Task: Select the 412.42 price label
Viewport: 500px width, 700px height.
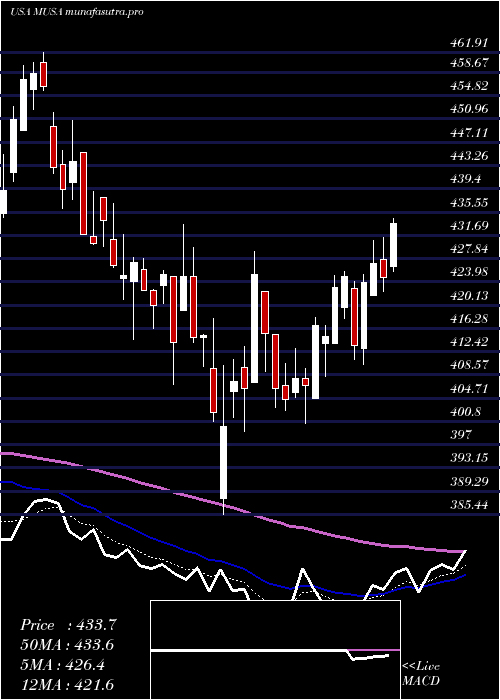Action: coord(469,342)
